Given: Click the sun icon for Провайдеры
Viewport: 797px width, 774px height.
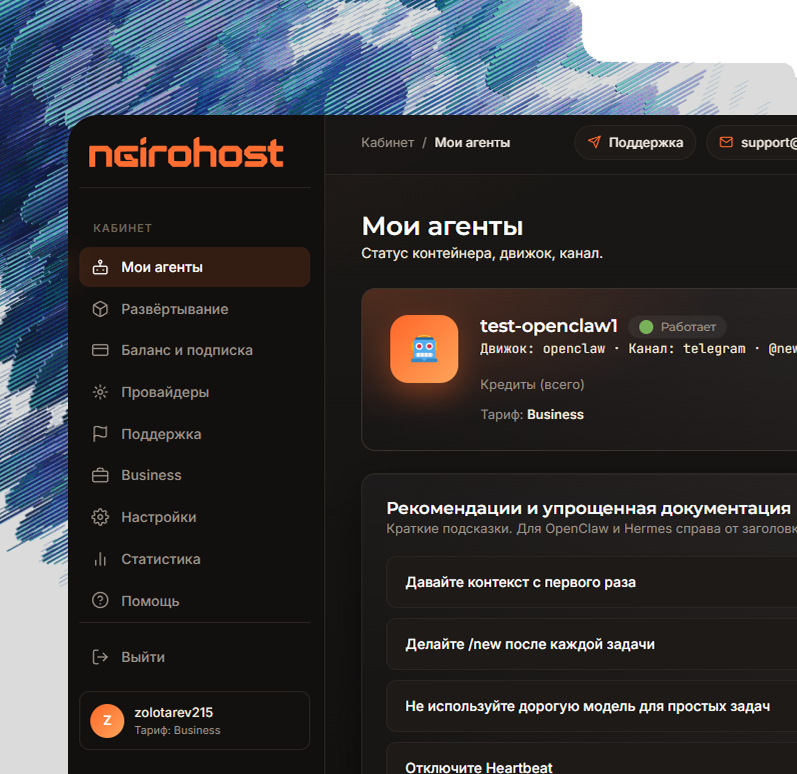Looking at the screenshot, I should point(100,392).
